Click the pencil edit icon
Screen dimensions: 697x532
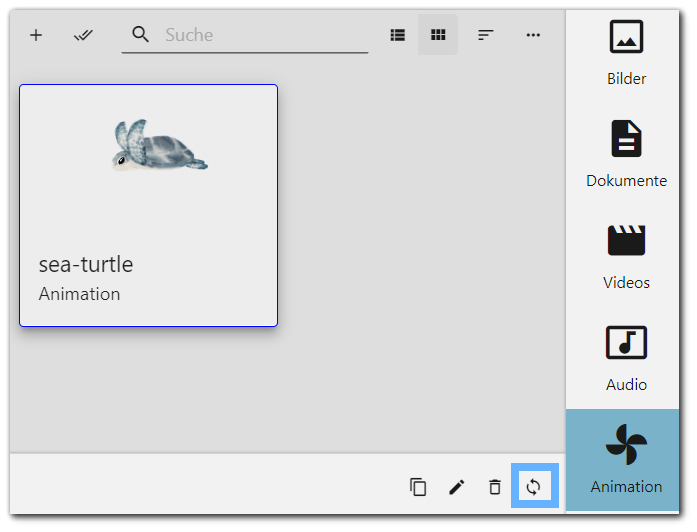[x=457, y=487]
